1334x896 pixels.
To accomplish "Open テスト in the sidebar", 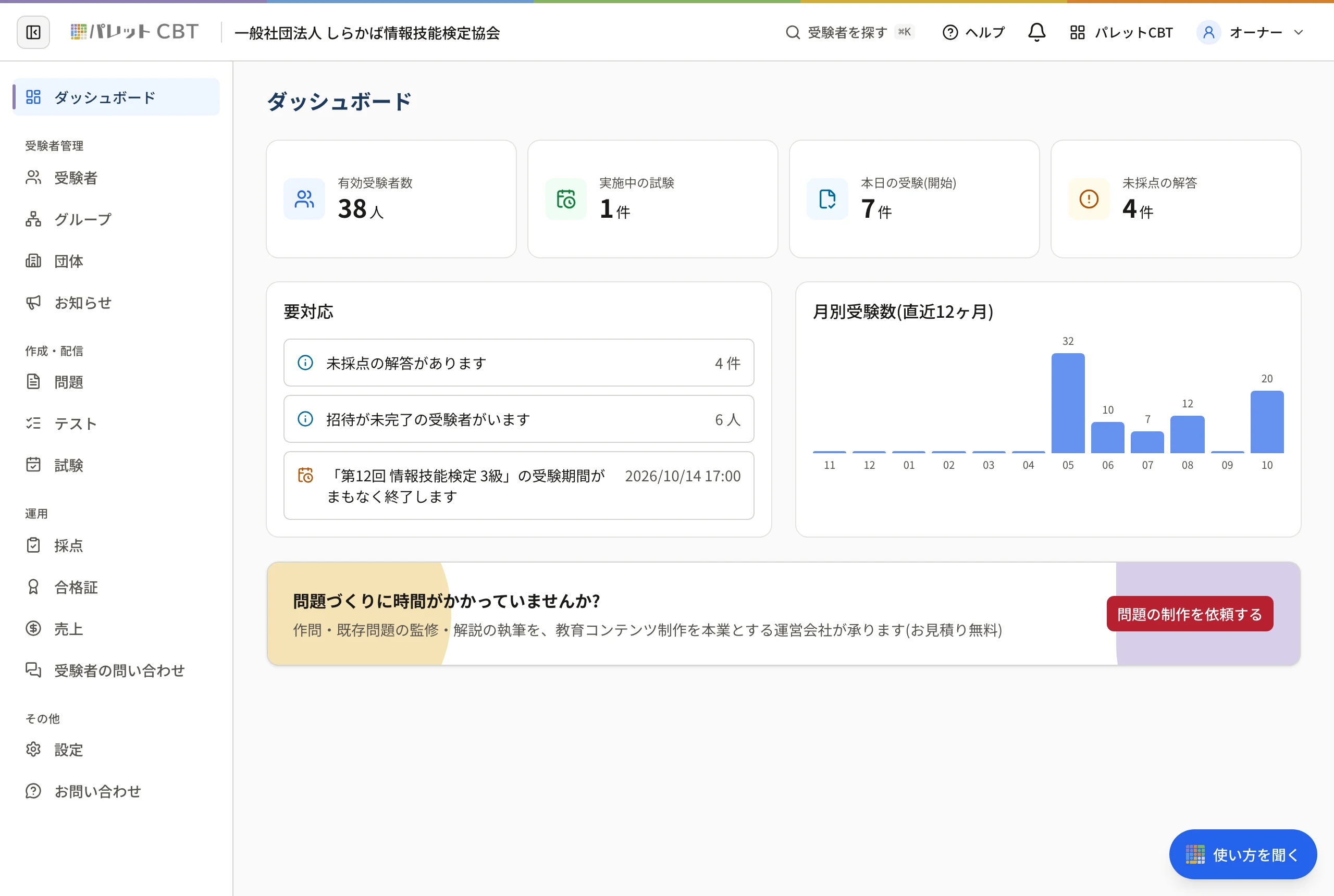I will point(116,424).
